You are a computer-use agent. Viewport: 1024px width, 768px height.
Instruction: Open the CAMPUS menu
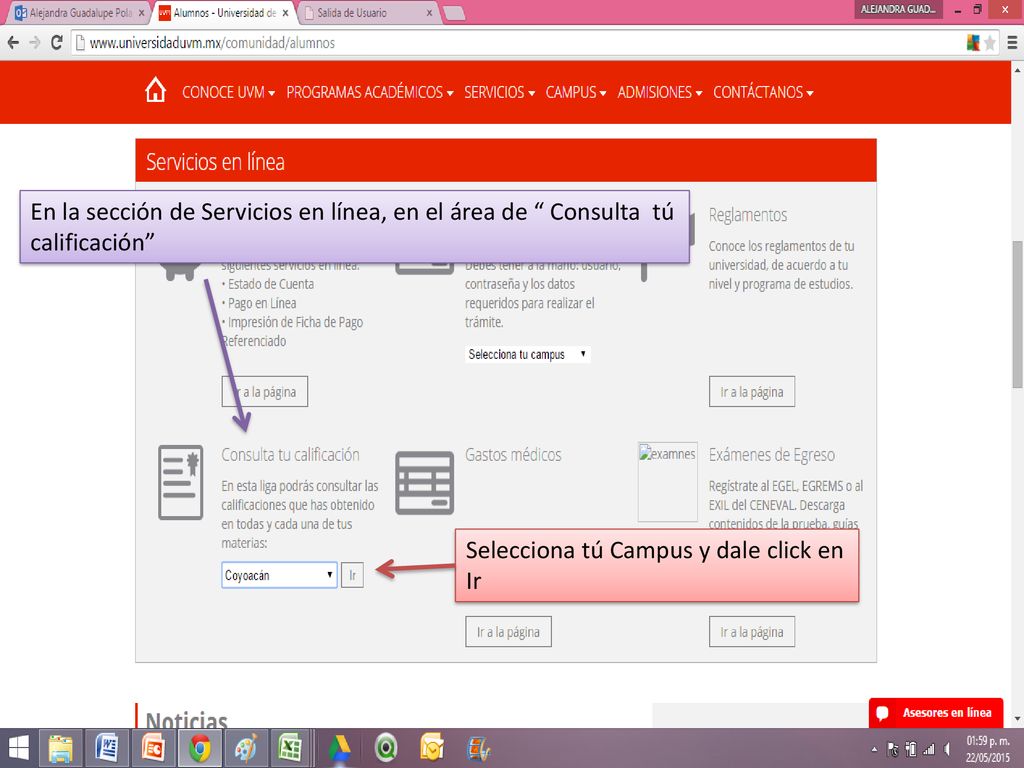[576, 92]
